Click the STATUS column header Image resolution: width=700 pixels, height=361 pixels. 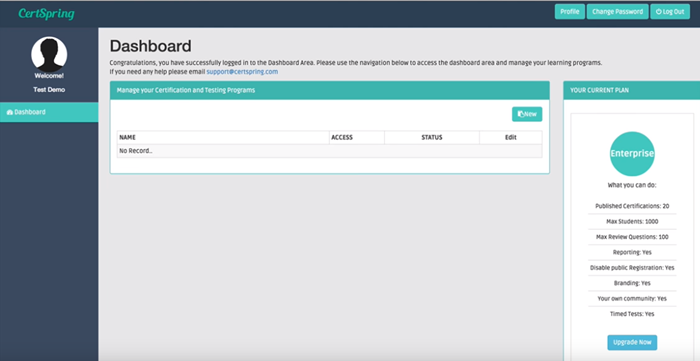[432, 137]
